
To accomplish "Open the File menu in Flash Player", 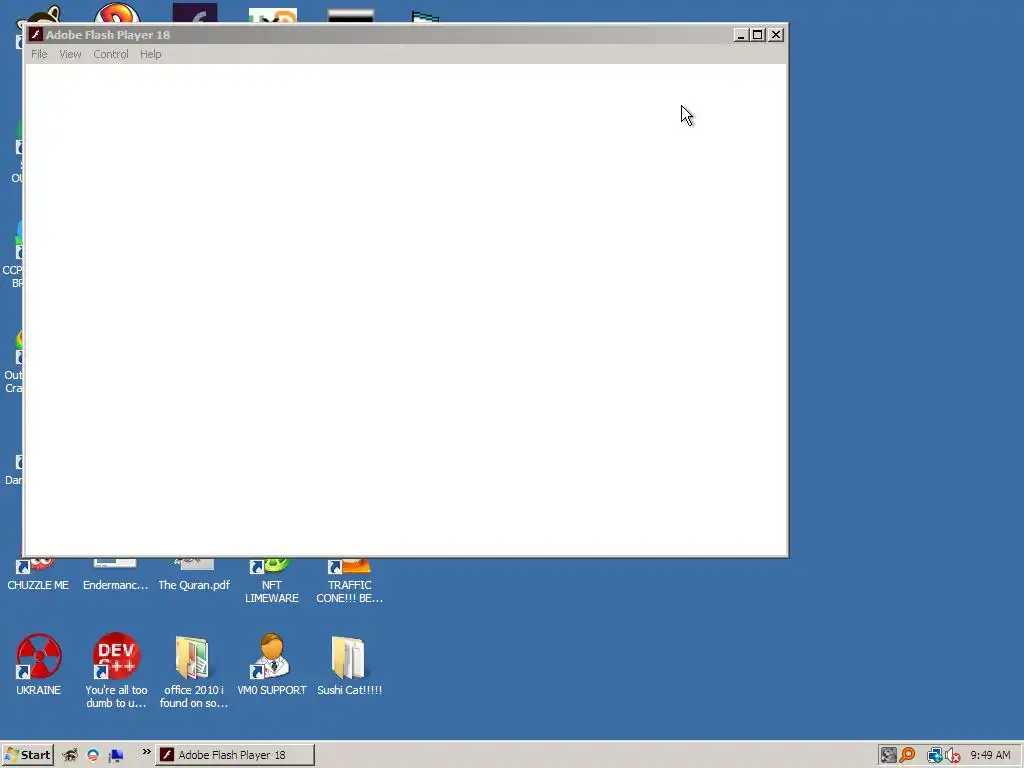I will pyautogui.click(x=39, y=54).
